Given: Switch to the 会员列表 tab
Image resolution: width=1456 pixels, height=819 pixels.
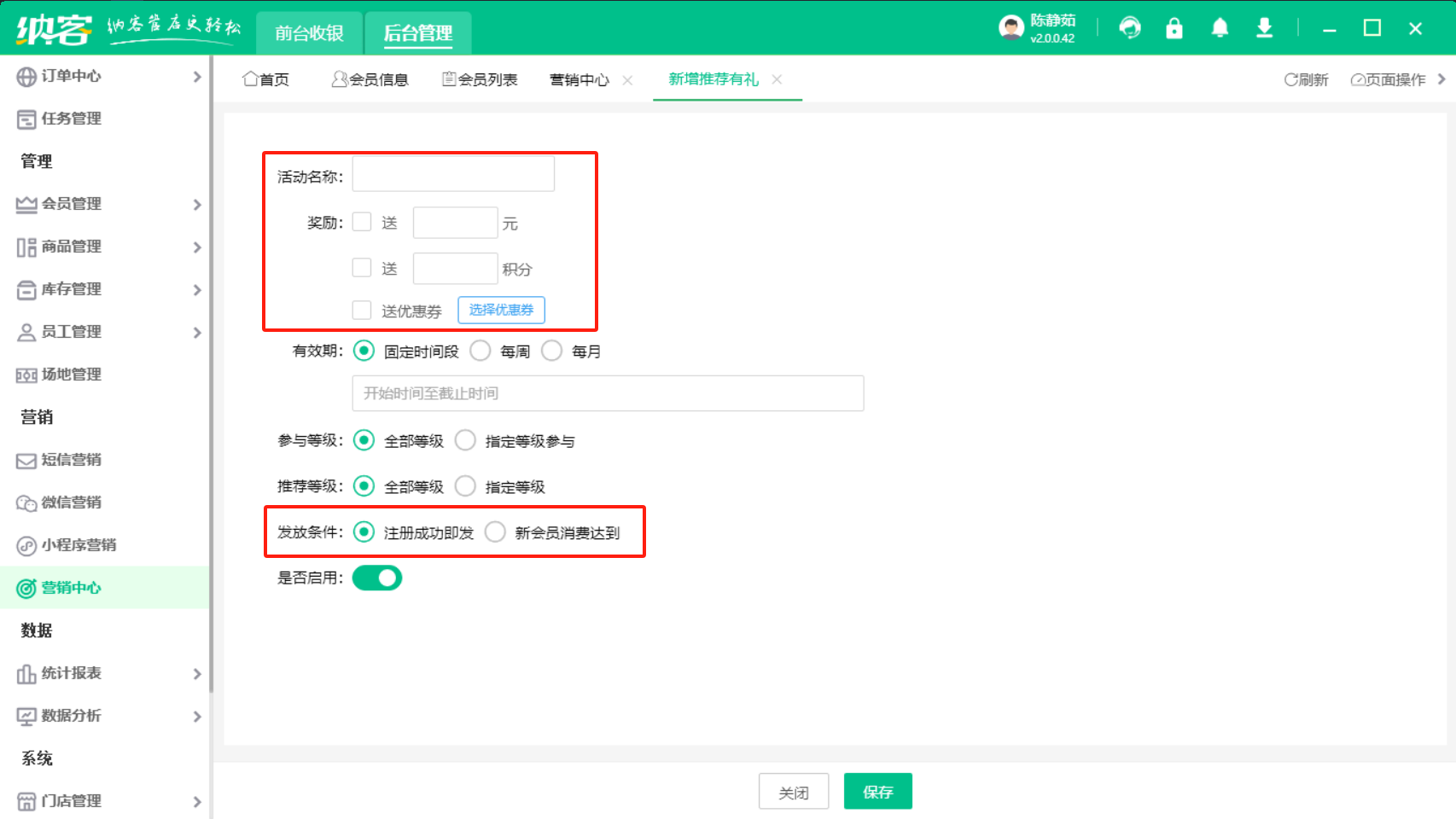Looking at the screenshot, I should pos(480,79).
